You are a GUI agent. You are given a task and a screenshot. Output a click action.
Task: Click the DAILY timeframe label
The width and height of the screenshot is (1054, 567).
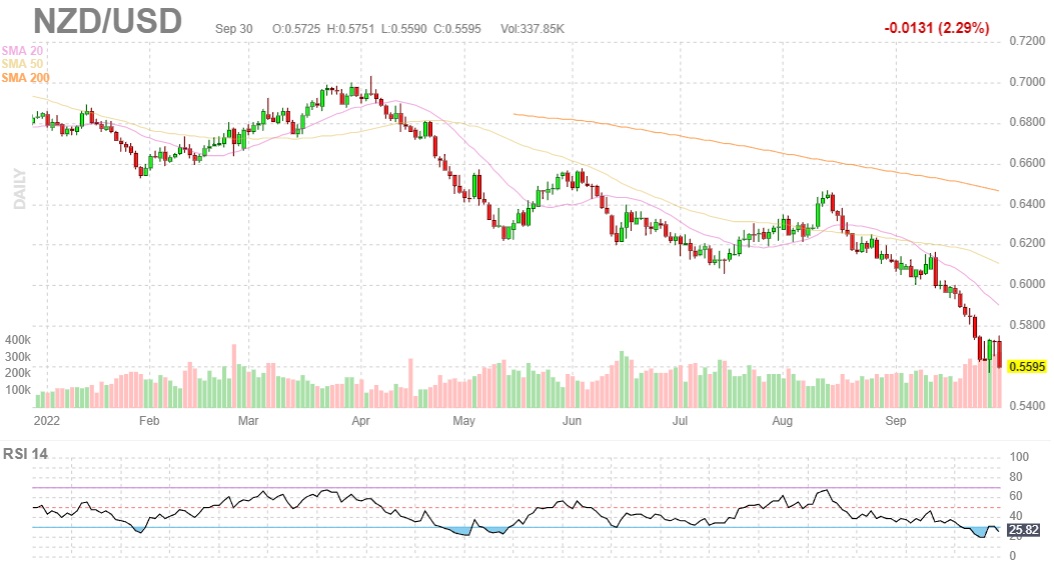click(x=19, y=189)
